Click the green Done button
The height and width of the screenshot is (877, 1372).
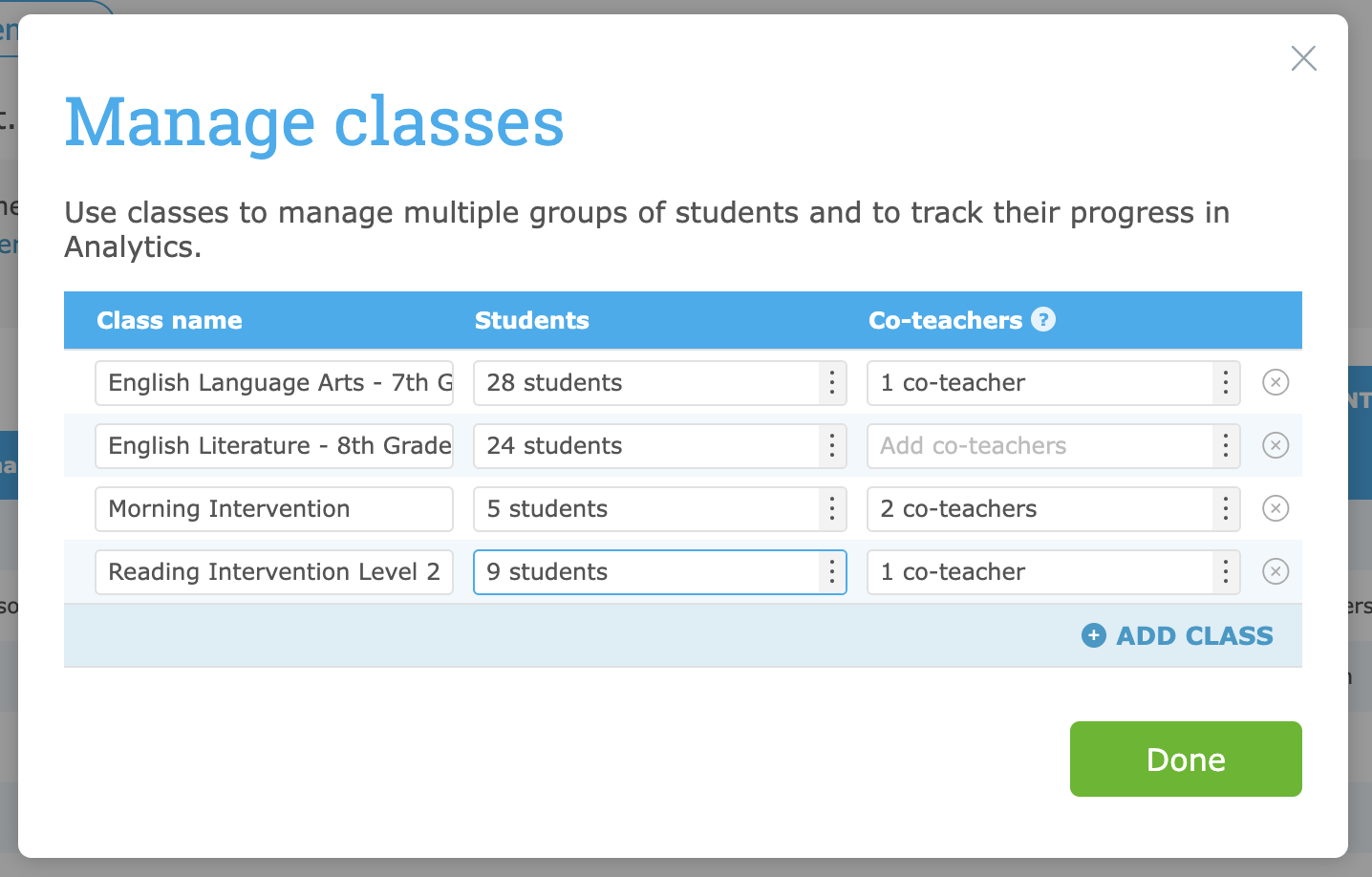coord(1186,759)
